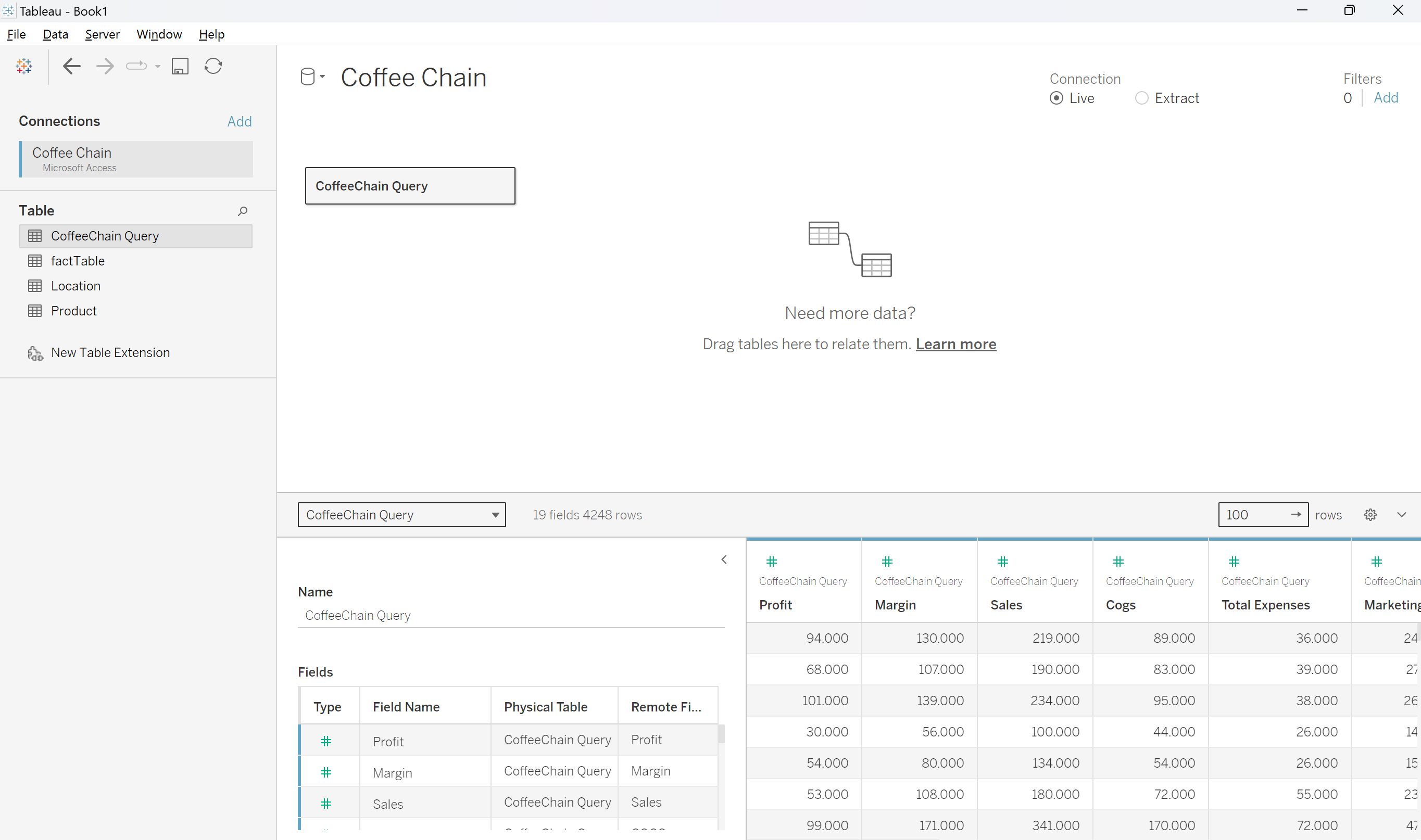Click the rows count input field
This screenshot has width=1421, height=840.
click(1254, 515)
